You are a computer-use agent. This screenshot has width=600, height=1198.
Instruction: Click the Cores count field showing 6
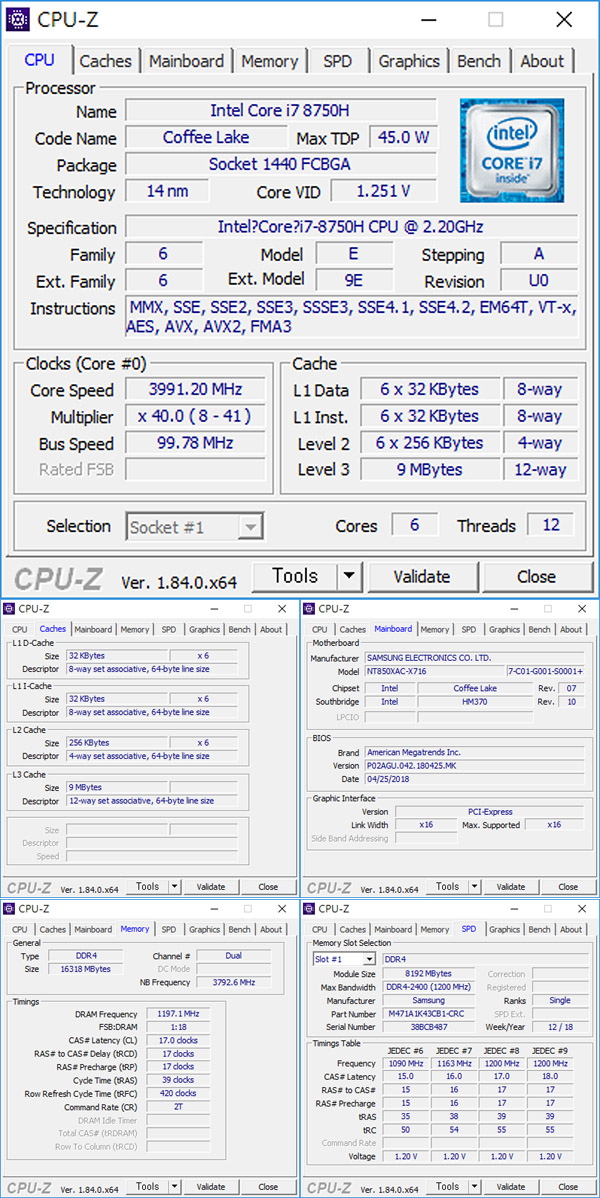click(x=415, y=525)
